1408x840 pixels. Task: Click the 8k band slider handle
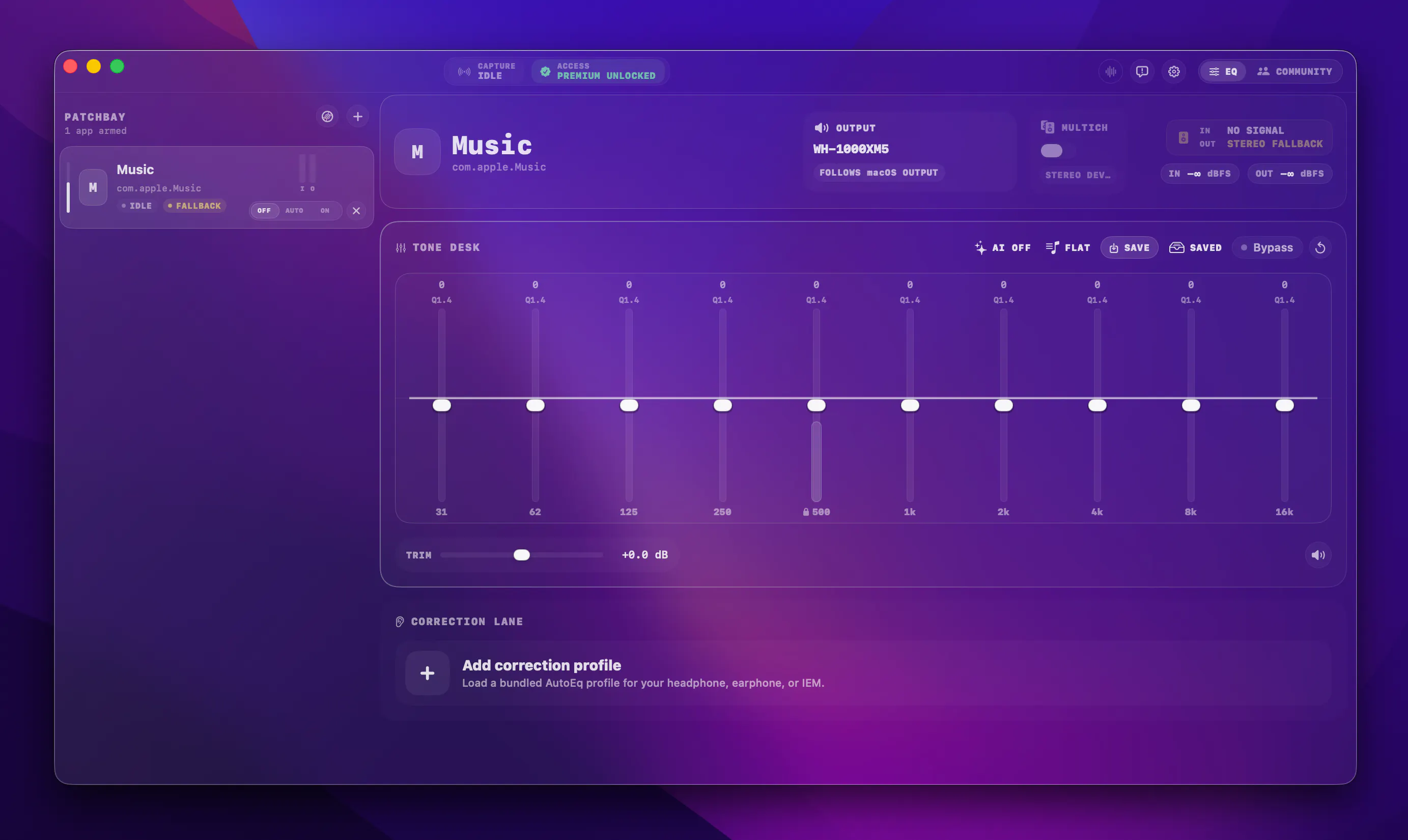pyautogui.click(x=1191, y=405)
